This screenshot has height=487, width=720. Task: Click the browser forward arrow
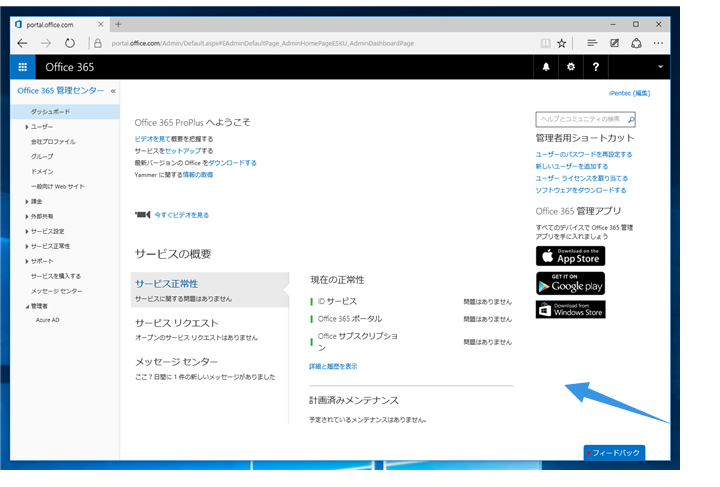46,43
